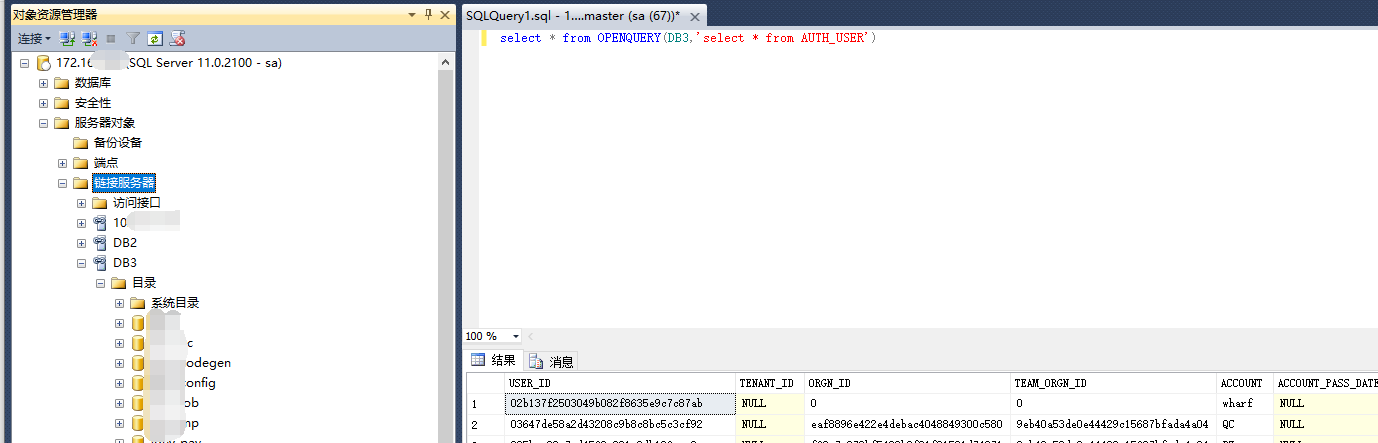
Task: Click inside the OPENQUERY query text
Action: (x=688, y=38)
